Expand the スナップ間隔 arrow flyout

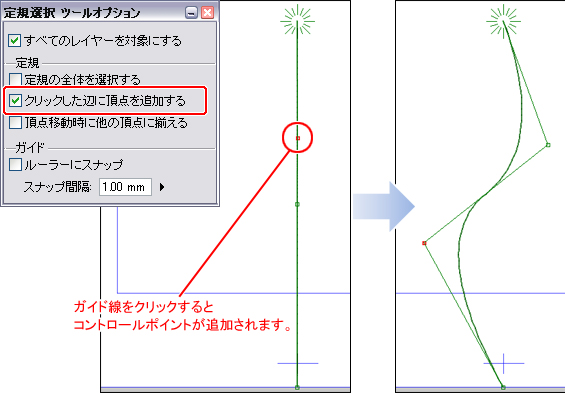(162, 187)
